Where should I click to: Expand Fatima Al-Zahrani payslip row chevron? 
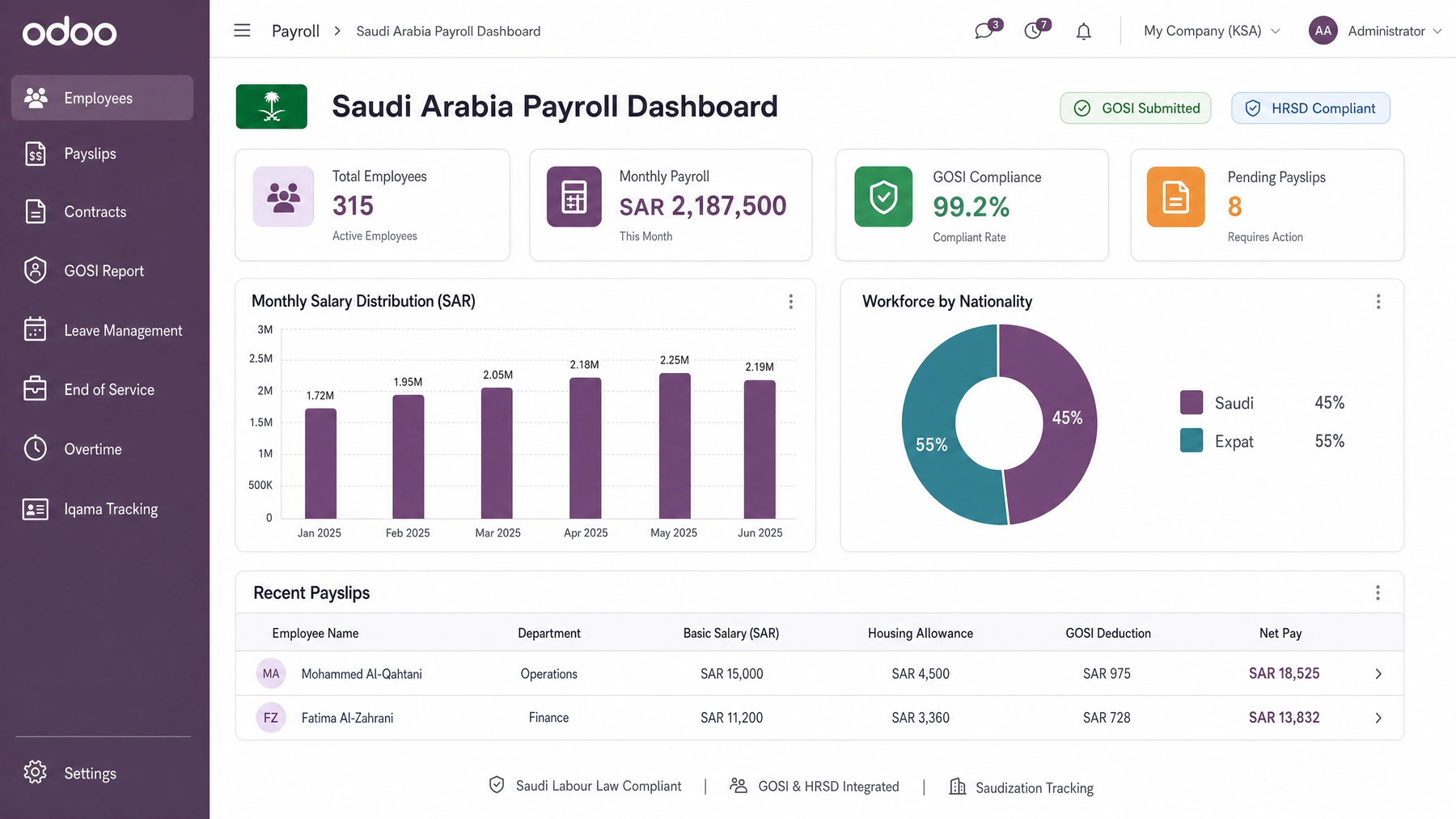click(1378, 718)
